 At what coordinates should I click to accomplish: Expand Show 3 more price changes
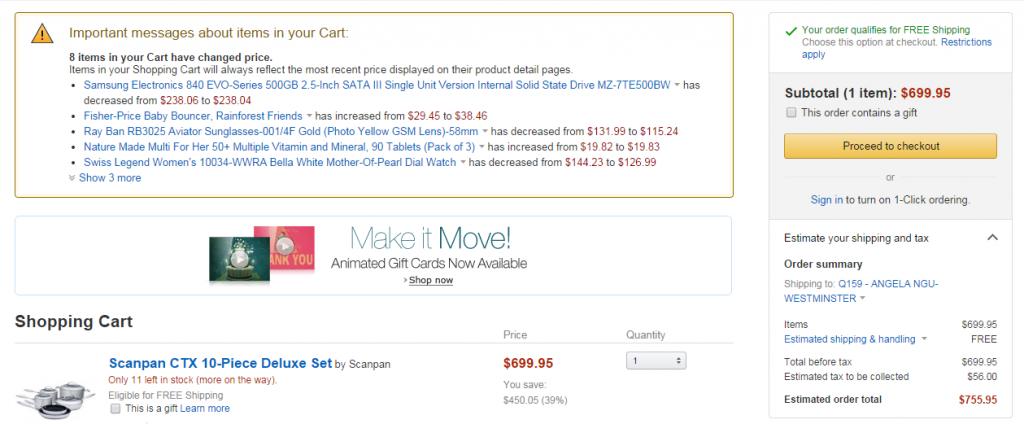tap(104, 178)
